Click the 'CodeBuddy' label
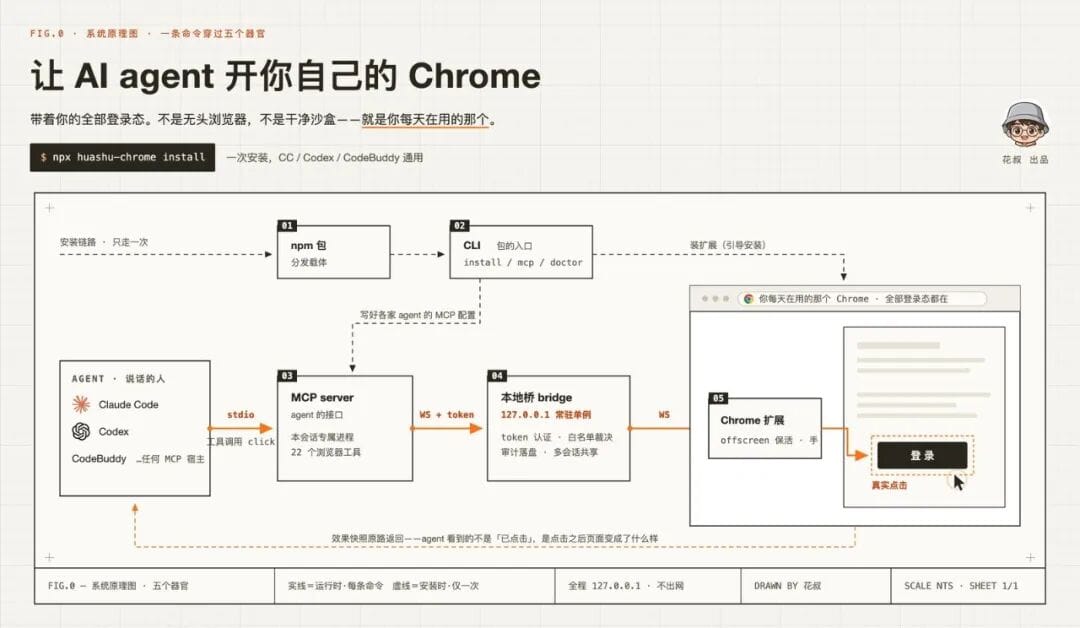This screenshot has width=1080, height=628. pos(98,459)
